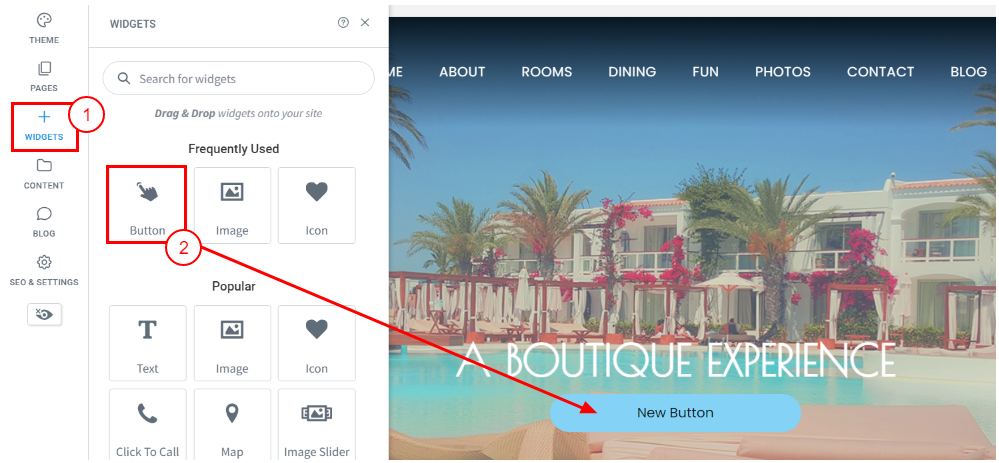Open SEO & Settings
The image size is (999, 463).
(44, 270)
